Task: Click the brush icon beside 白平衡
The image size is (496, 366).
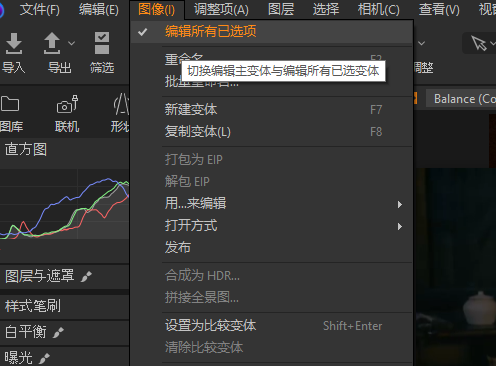Action: [x=58, y=332]
